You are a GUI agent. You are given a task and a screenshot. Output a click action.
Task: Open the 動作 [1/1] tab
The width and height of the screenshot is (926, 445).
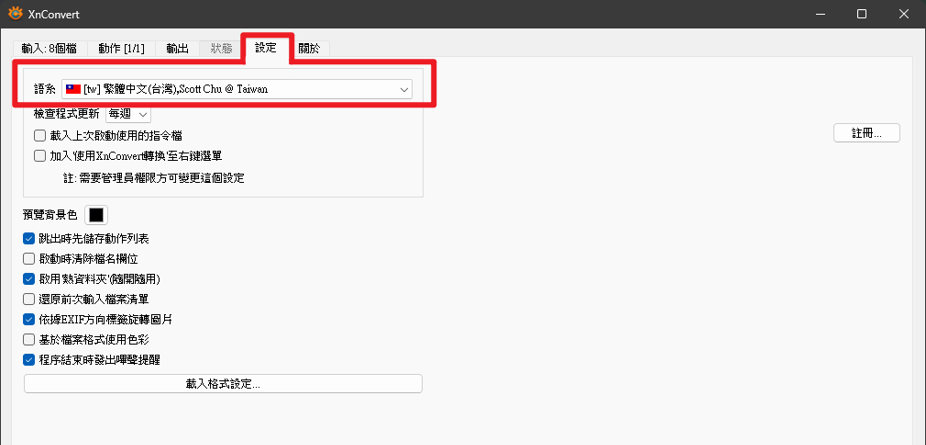pyautogui.click(x=122, y=48)
